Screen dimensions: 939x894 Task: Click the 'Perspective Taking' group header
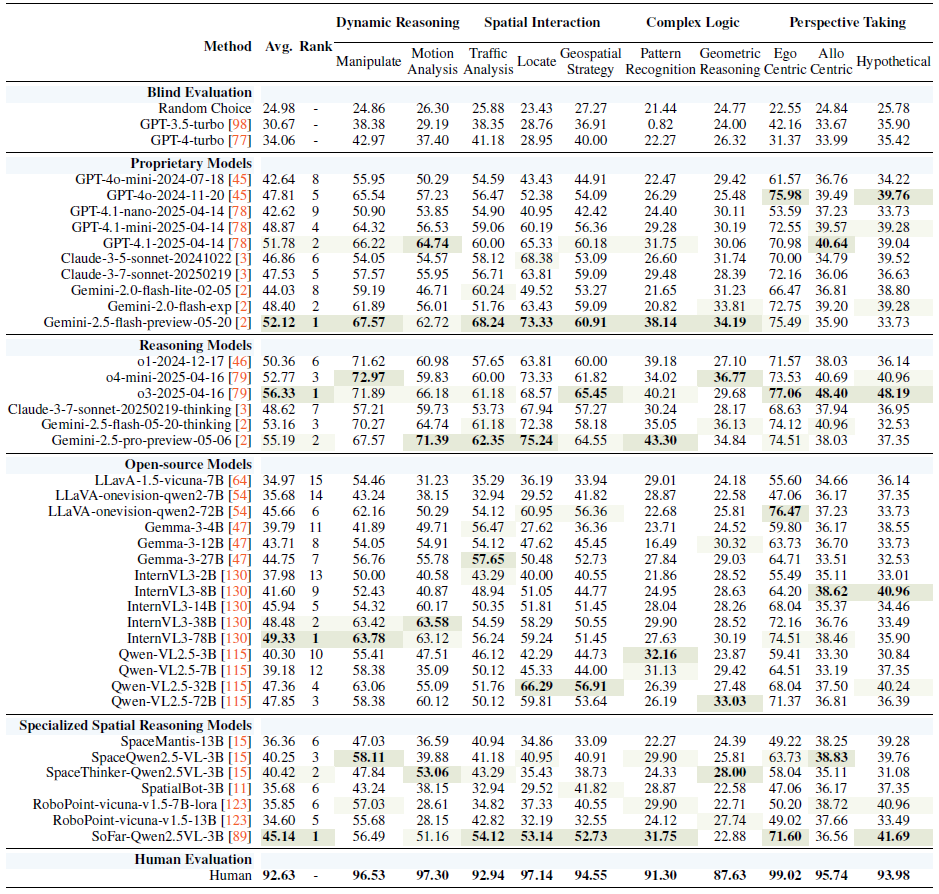(x=847, y=23)
